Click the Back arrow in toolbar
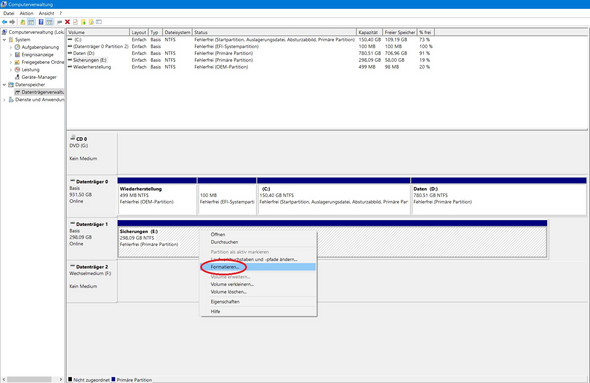 pos(5,22)
